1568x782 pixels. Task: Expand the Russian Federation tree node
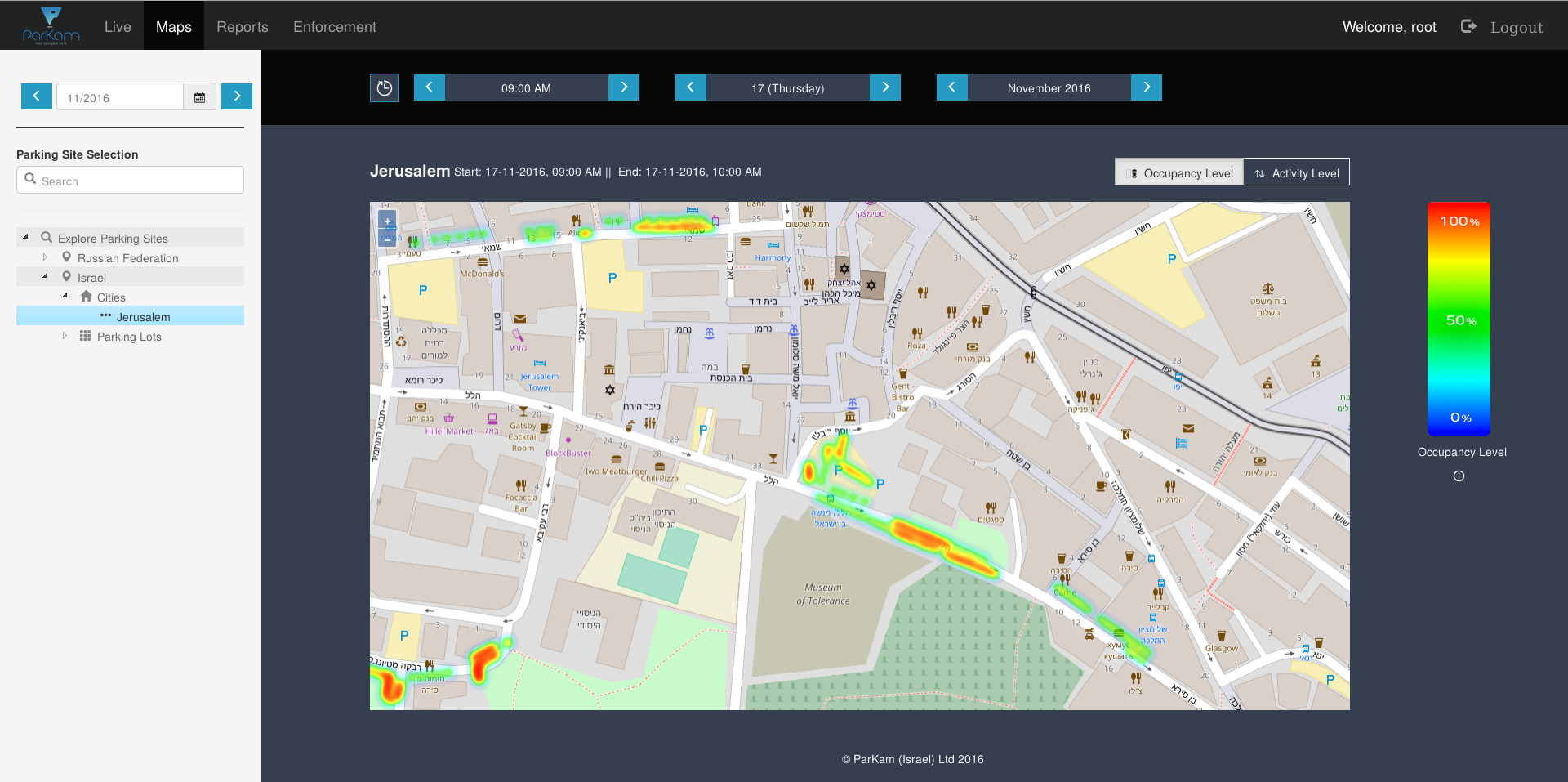click(x=46, y=257)
